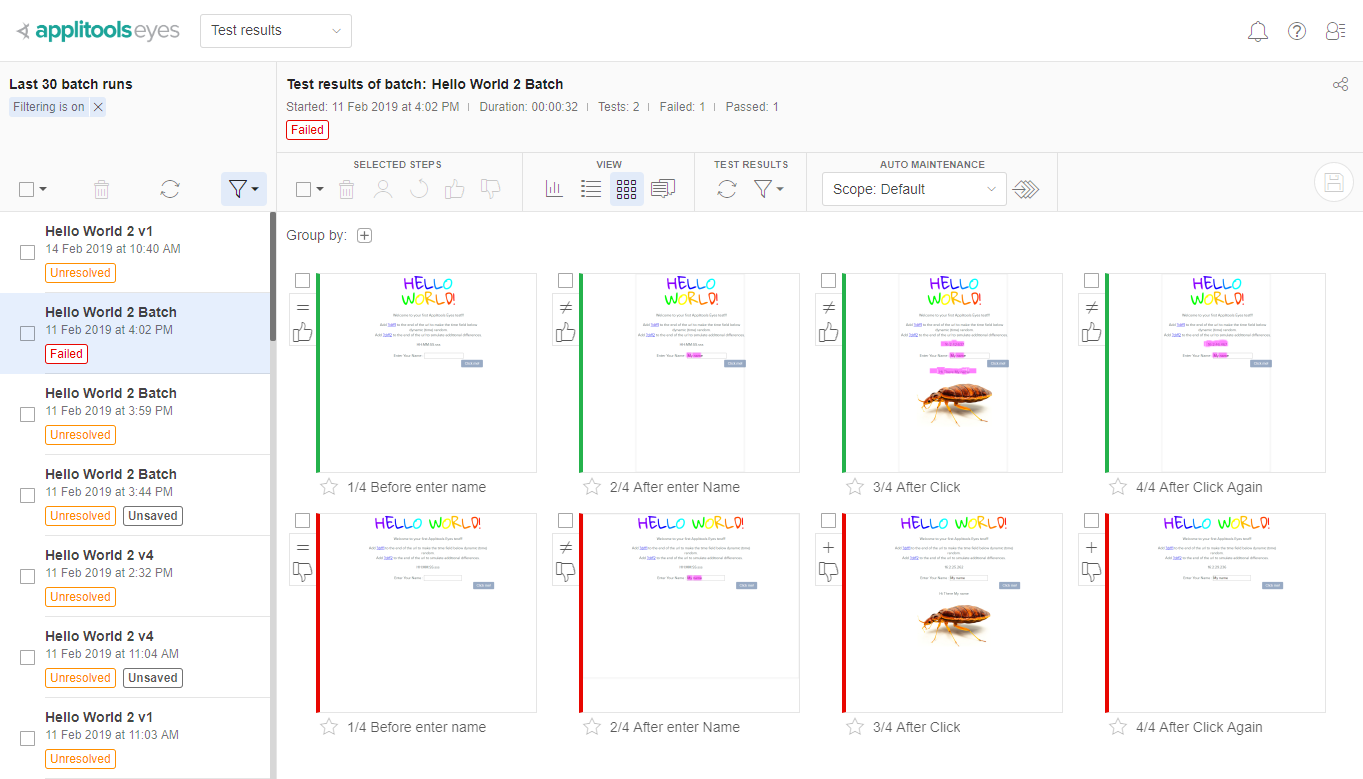Select the grid thumbnails view icon
The width and height of the screenshot is (1363, 779).
(x=627, y=189)
